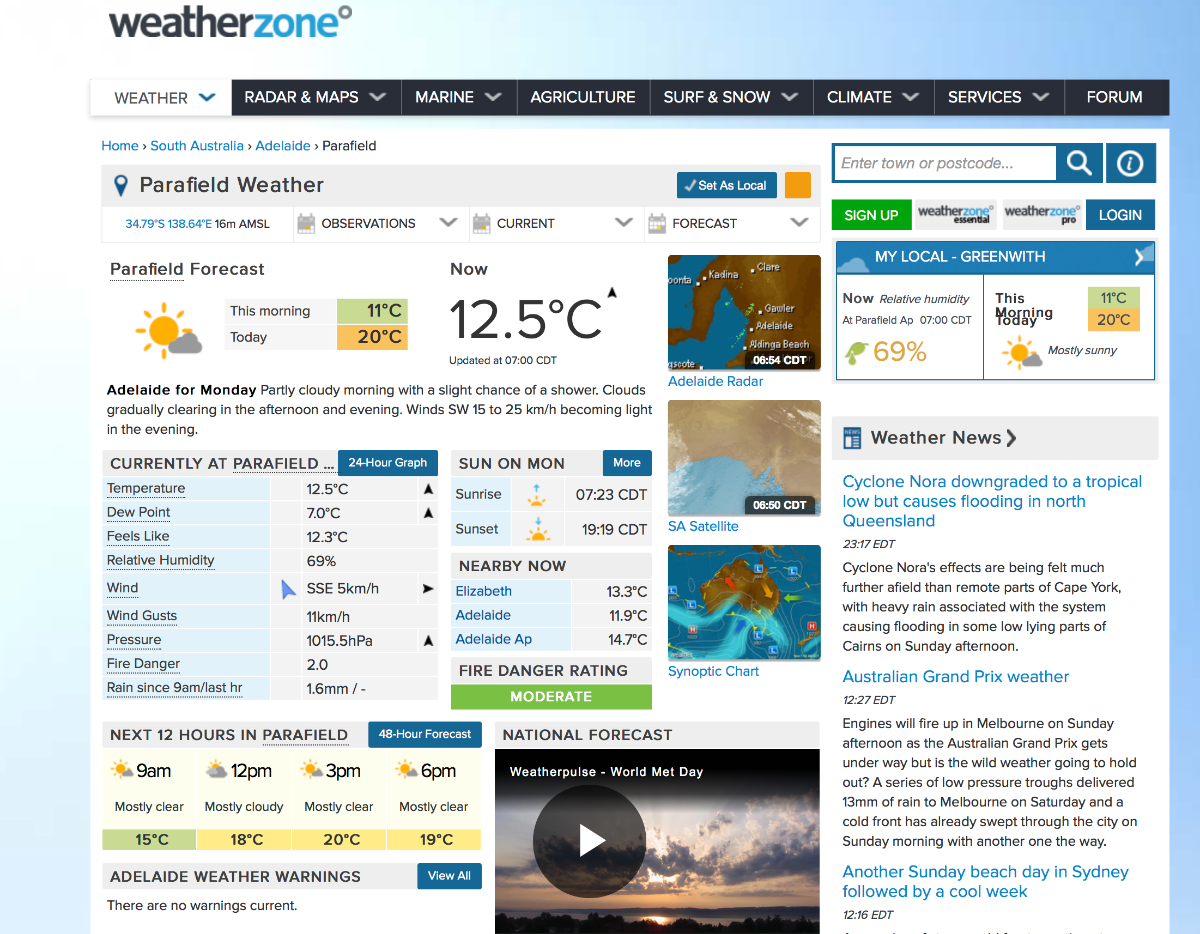Expand the Forecast dropdown

tap(799, 223)
